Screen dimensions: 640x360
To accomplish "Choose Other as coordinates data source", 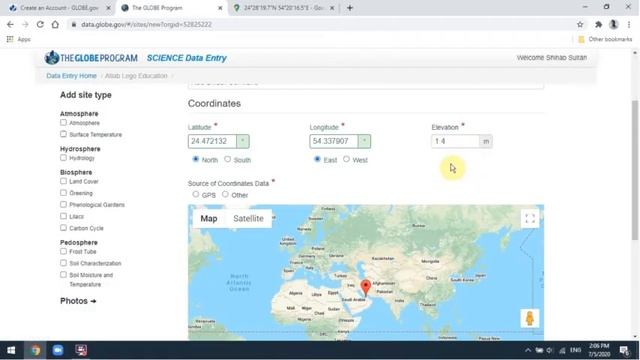I will (225, 194).
